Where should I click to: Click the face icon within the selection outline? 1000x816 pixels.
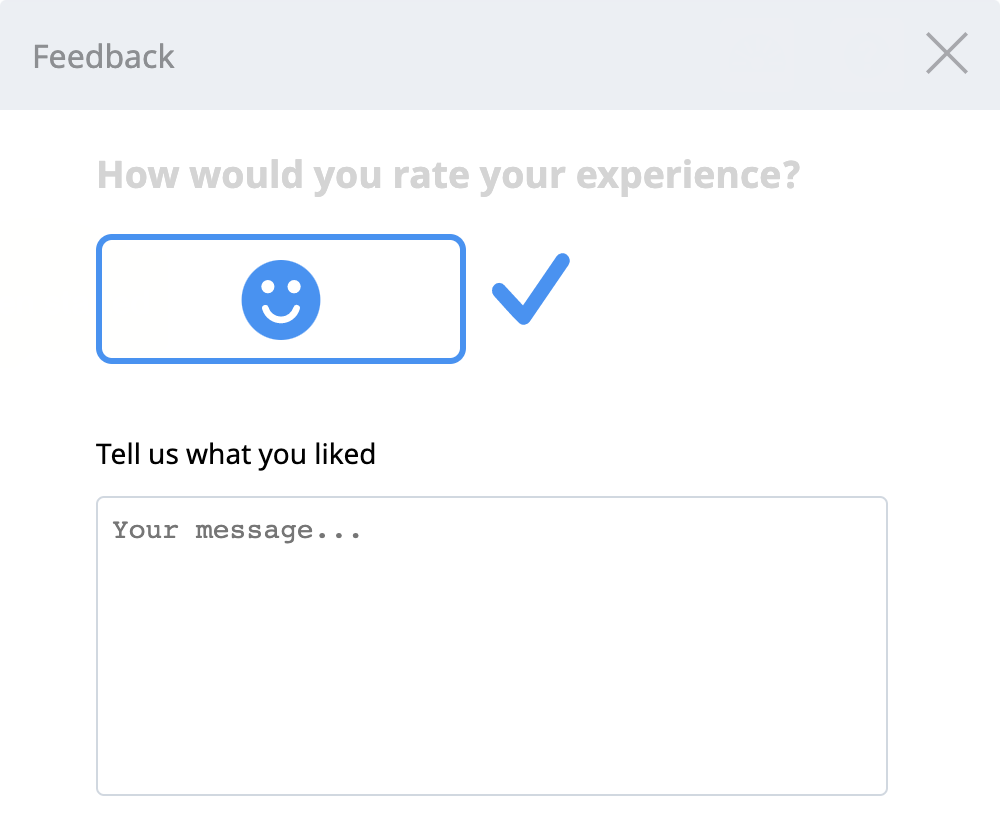pos(281,298)
